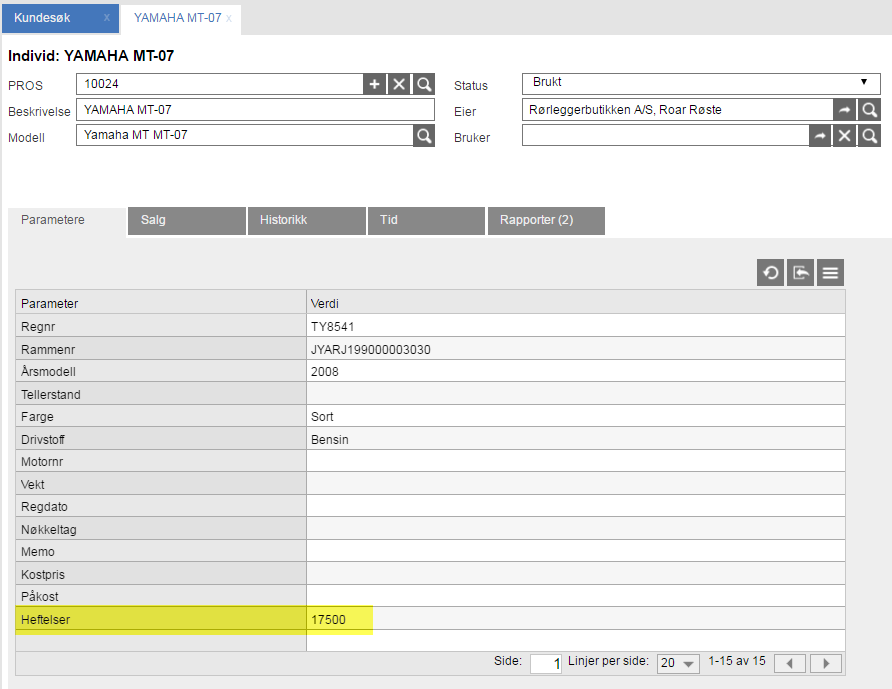Click the Heftelser parameter label
892x689 pixels.
point(45,620)
